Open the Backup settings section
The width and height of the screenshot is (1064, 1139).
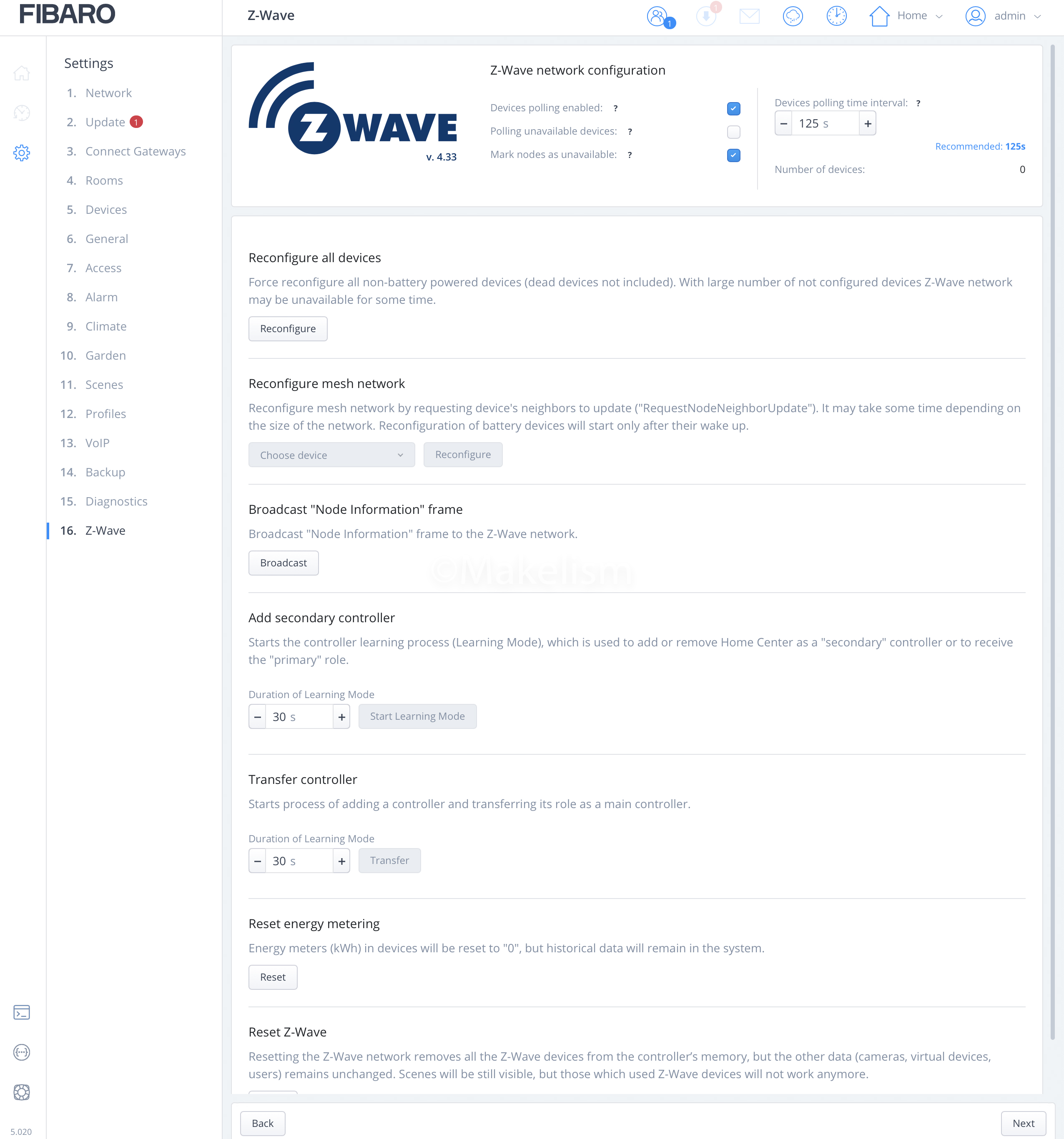[x=105, y=472]
